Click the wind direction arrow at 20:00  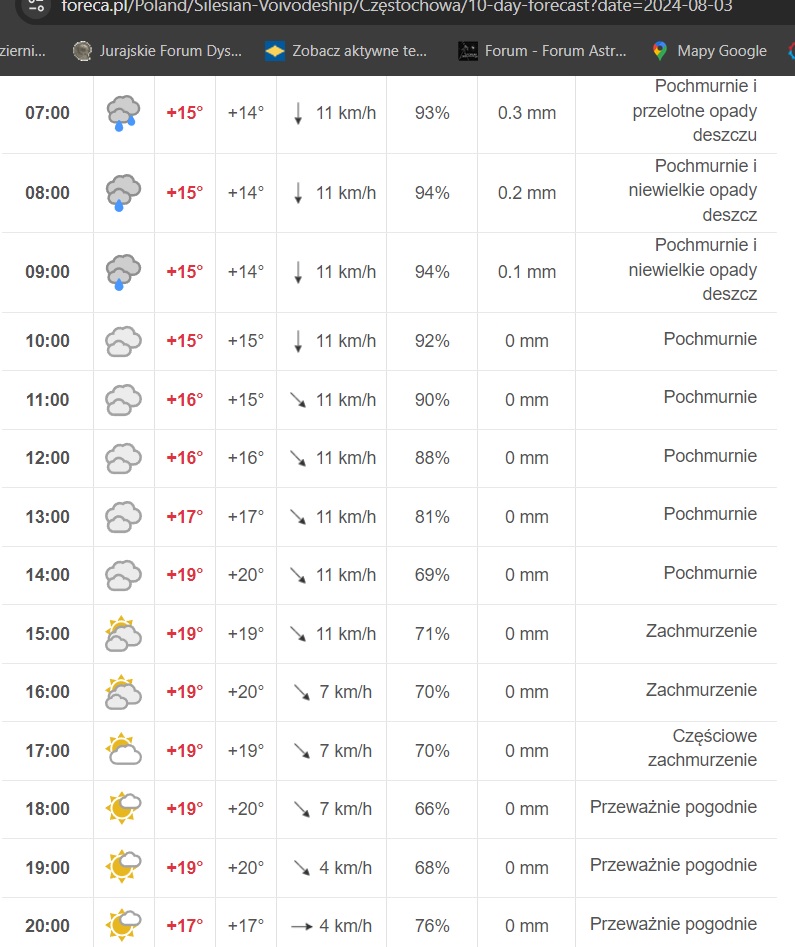(x=302, y=926)
